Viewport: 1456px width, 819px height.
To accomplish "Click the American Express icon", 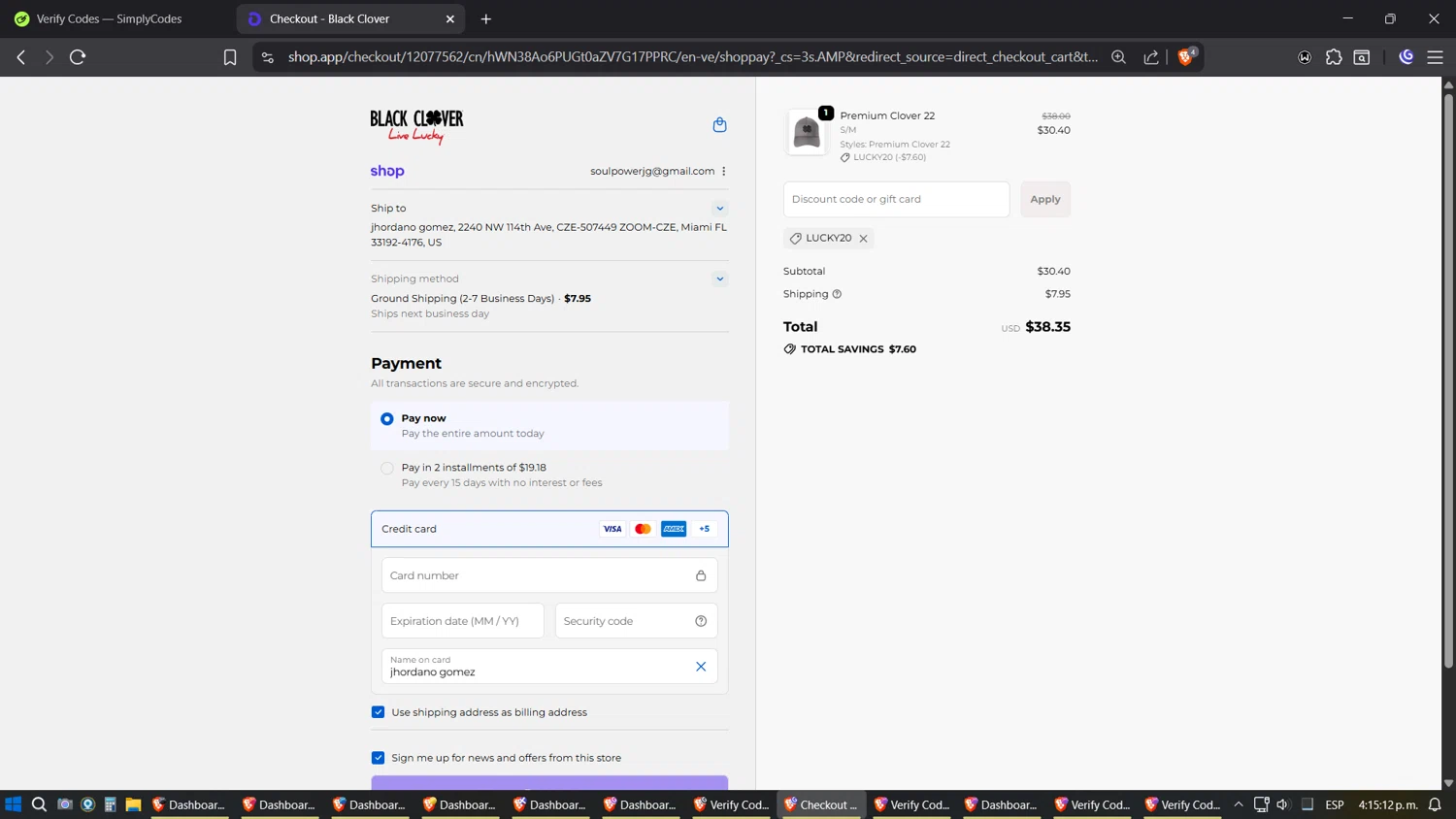I will tap(674, 529).
